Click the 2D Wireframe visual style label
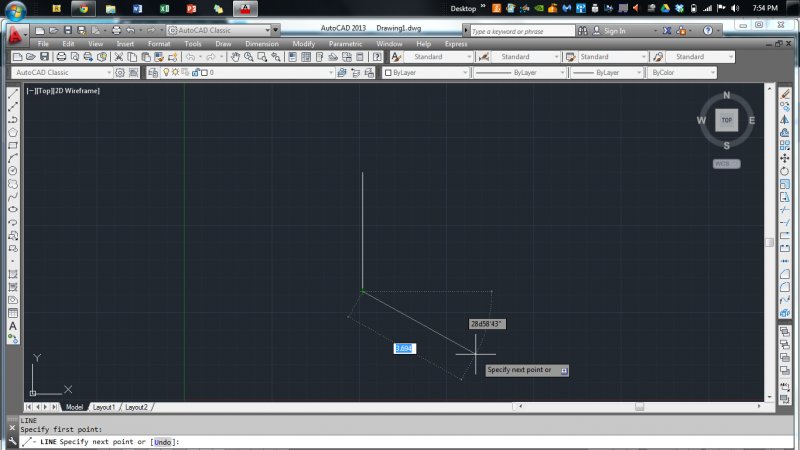 pos(77,91)
